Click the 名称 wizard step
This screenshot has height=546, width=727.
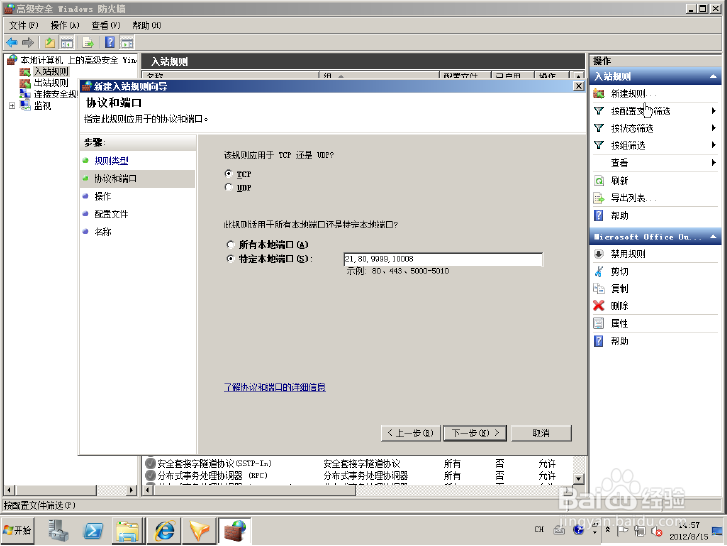click(x=102, y=232)
